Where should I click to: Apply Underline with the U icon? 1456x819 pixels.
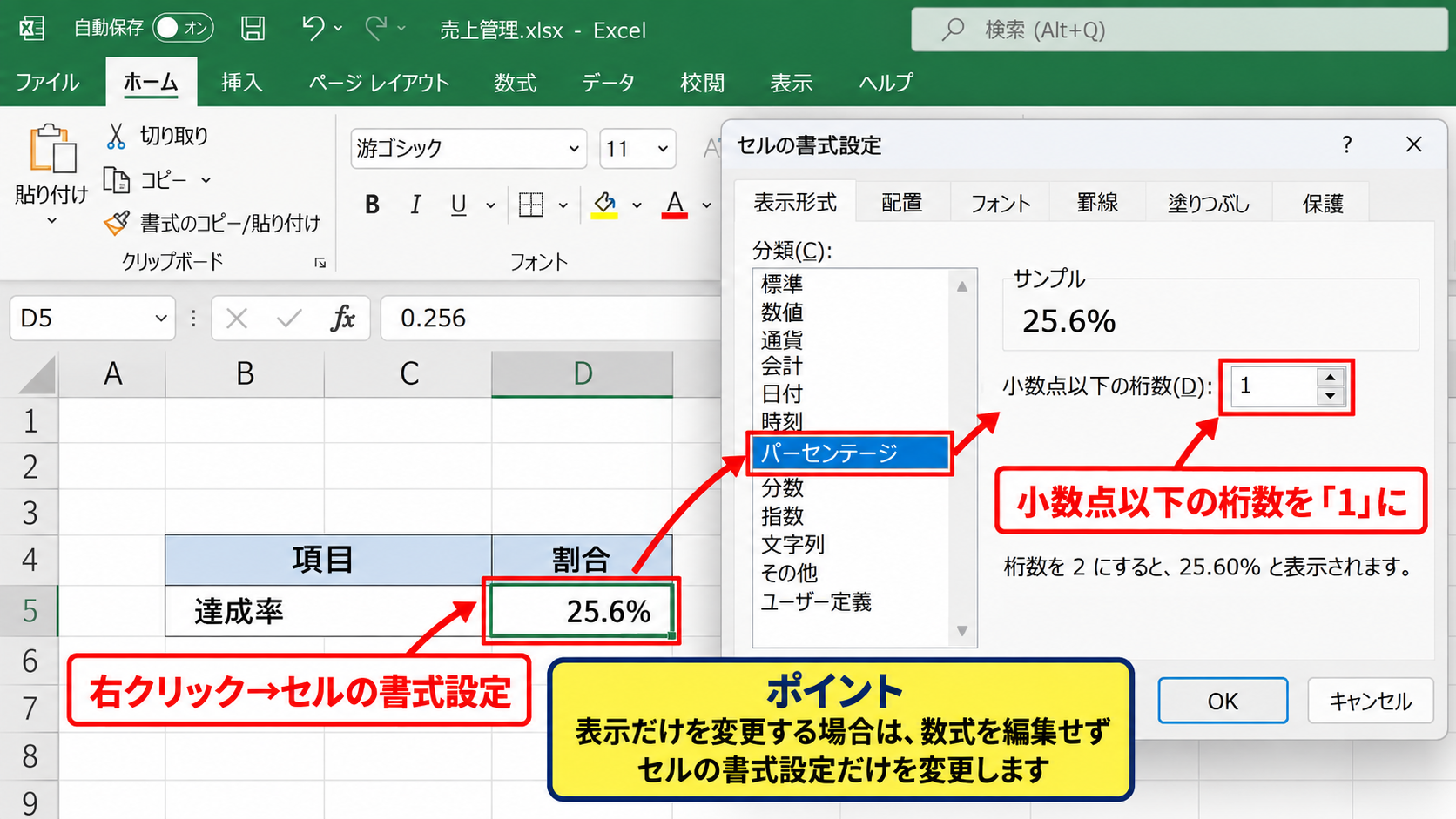pyautogui.click(x=459, y=205)
